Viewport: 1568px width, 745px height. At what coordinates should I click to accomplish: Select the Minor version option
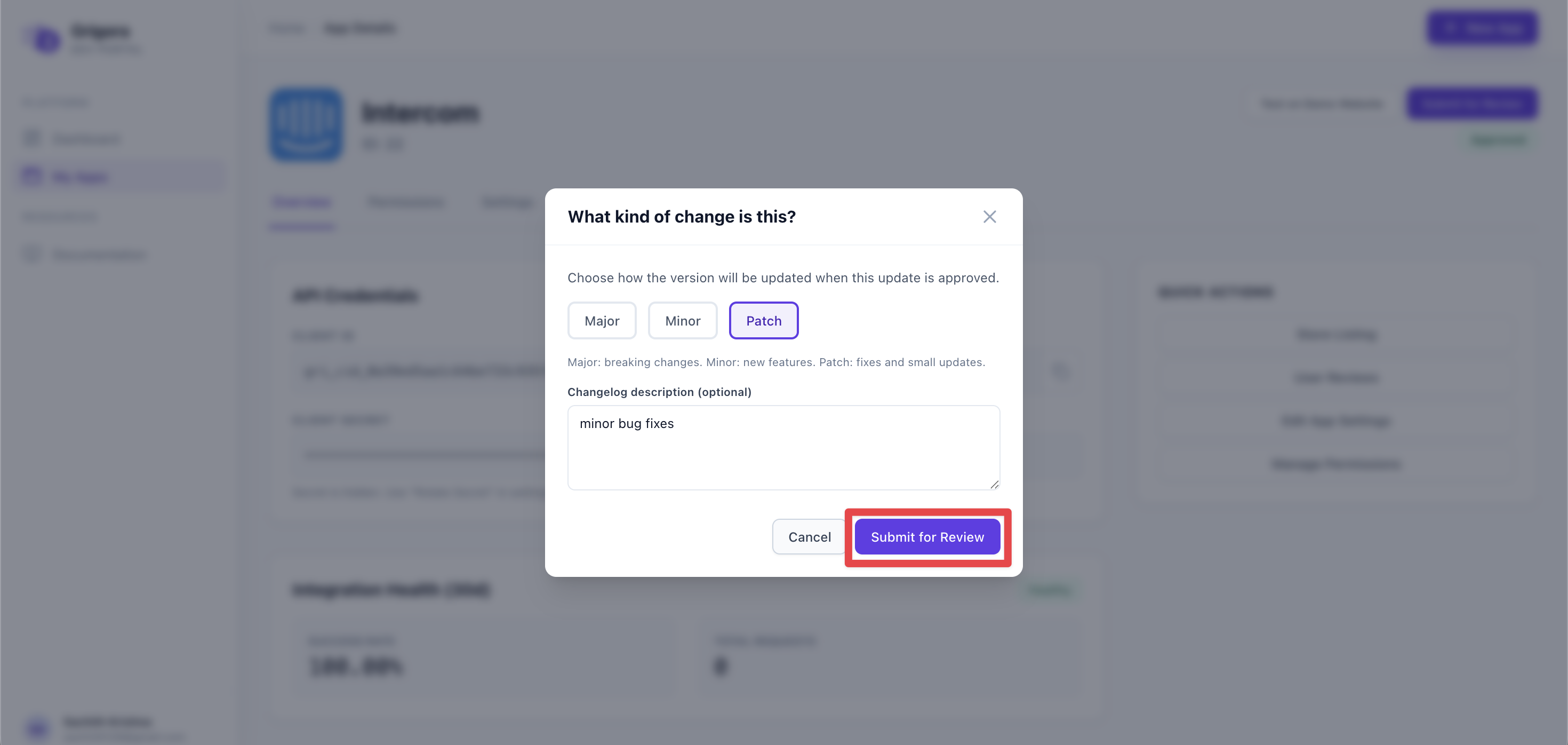coord(682,320)
